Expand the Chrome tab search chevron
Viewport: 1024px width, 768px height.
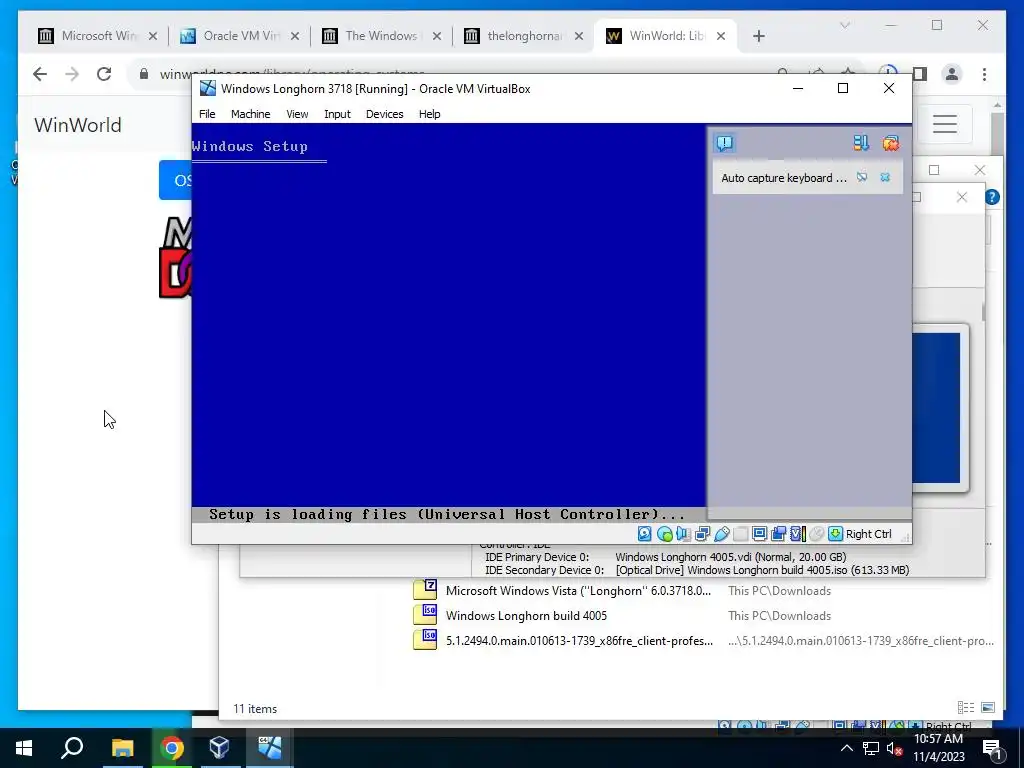[844, 25]
